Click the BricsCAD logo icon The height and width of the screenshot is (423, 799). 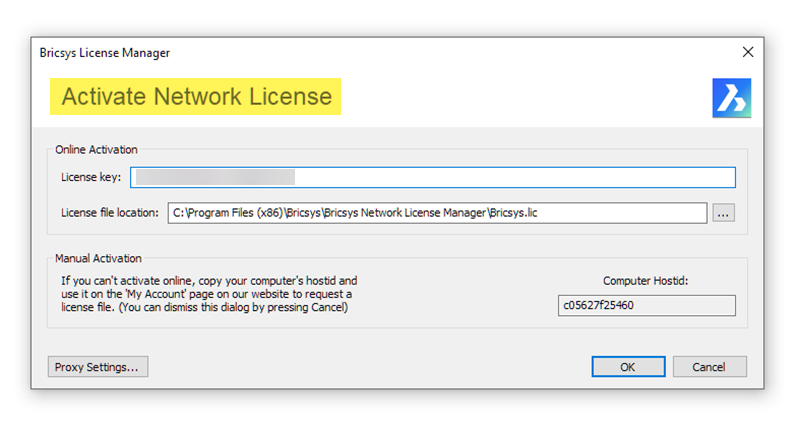pyautogui.click(x=731, y=98)
